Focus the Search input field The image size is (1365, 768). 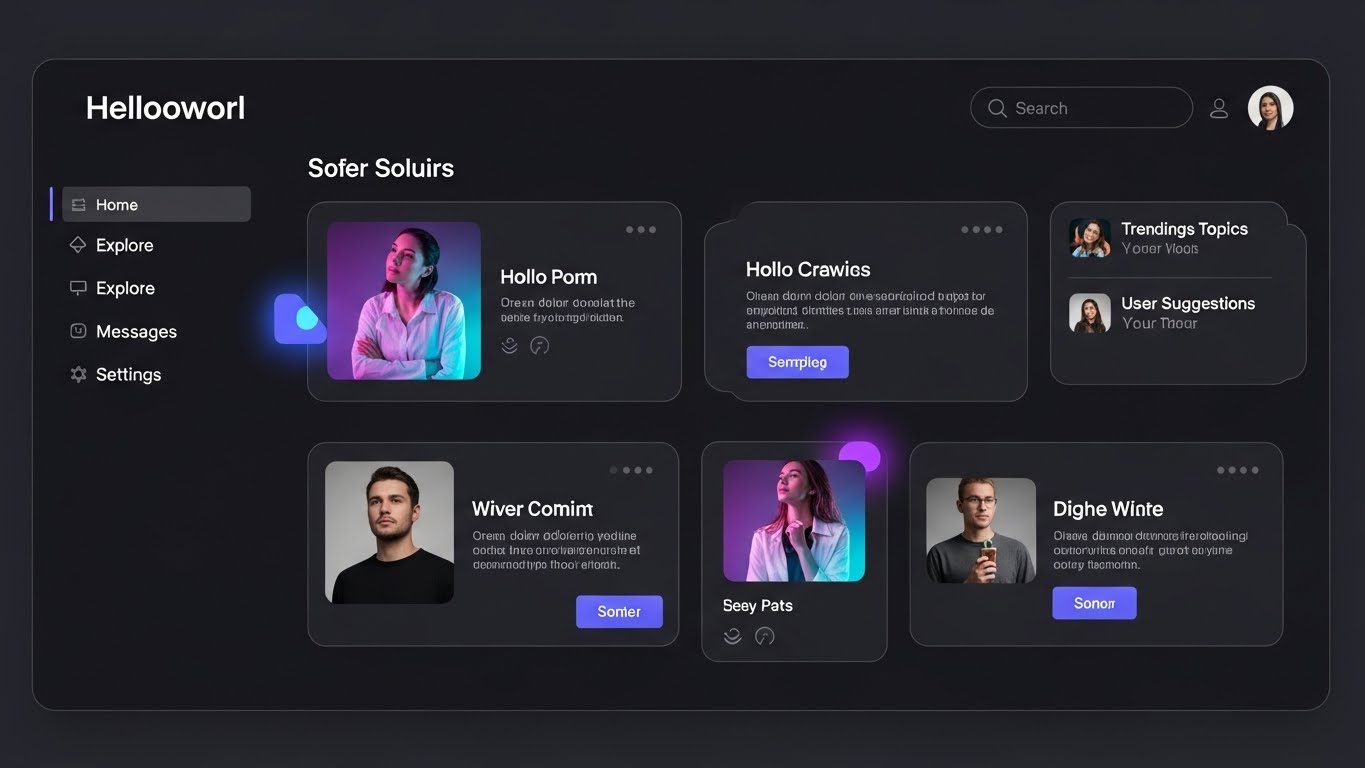1081,108
